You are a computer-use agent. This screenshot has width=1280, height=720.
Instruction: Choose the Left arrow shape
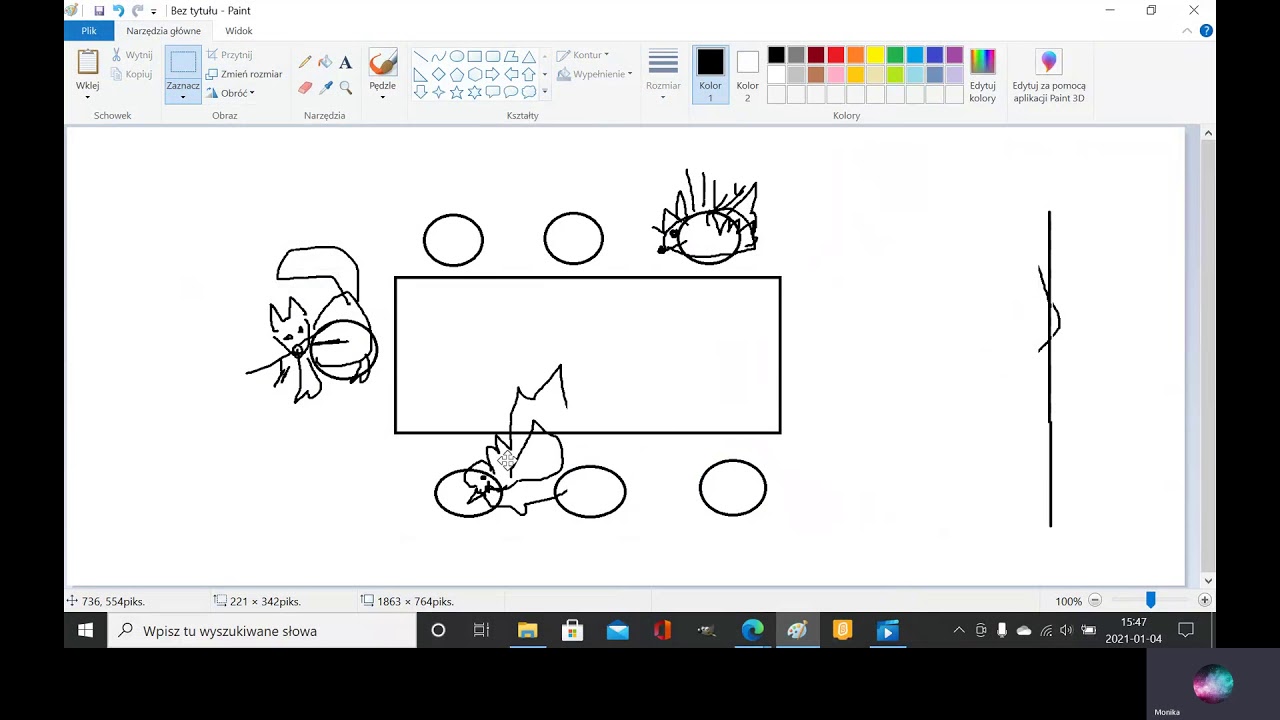(x=510, y=74)
